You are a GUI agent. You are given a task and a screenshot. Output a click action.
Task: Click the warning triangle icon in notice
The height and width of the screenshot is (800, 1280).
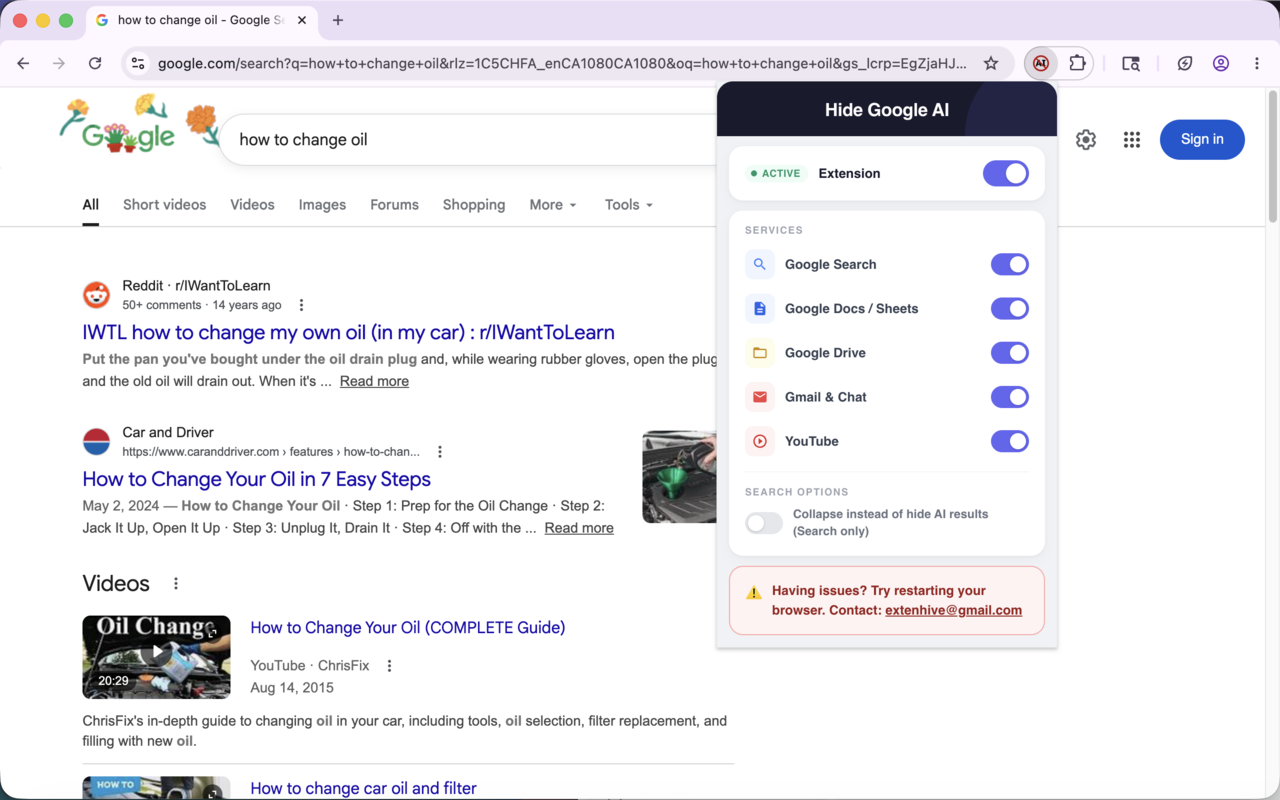point(754,593)
